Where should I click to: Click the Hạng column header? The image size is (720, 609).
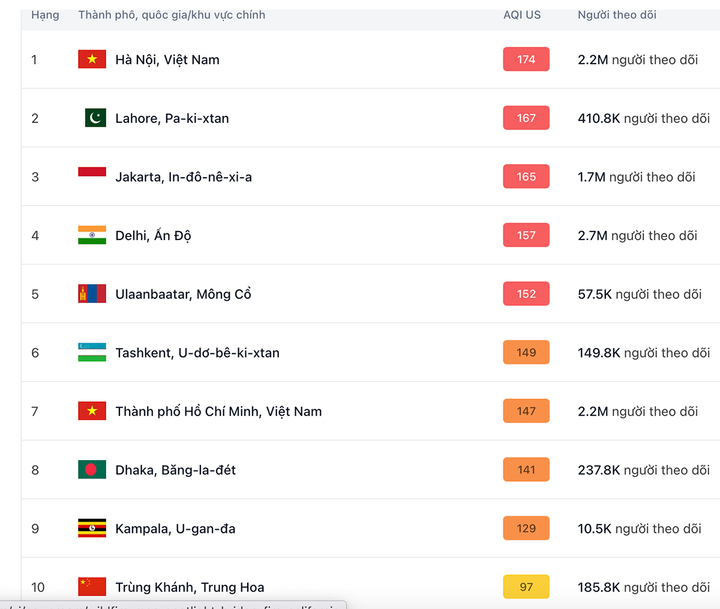[x=45, y=15]
